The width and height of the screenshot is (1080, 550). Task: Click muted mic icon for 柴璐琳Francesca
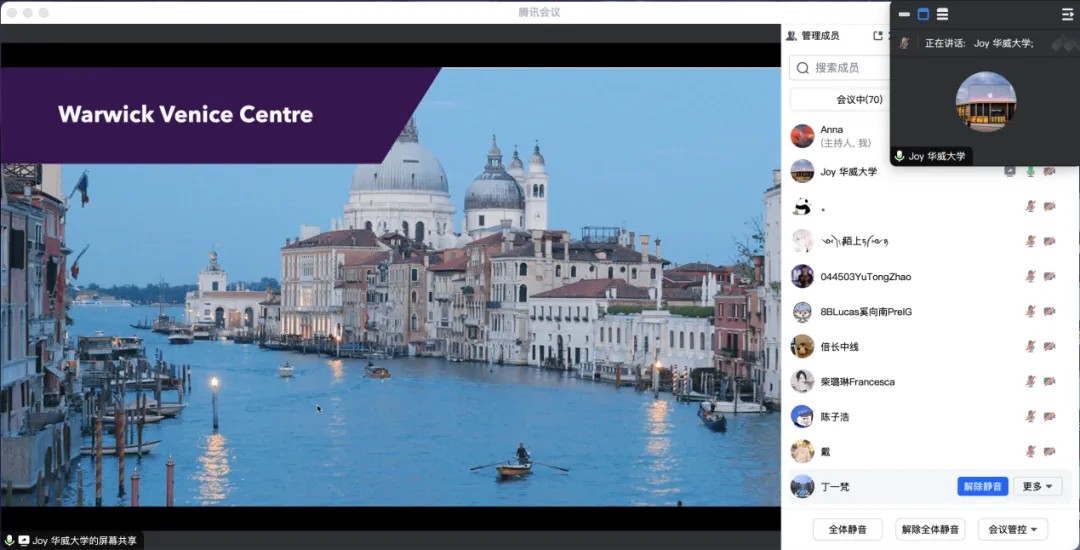[1030, 381]
